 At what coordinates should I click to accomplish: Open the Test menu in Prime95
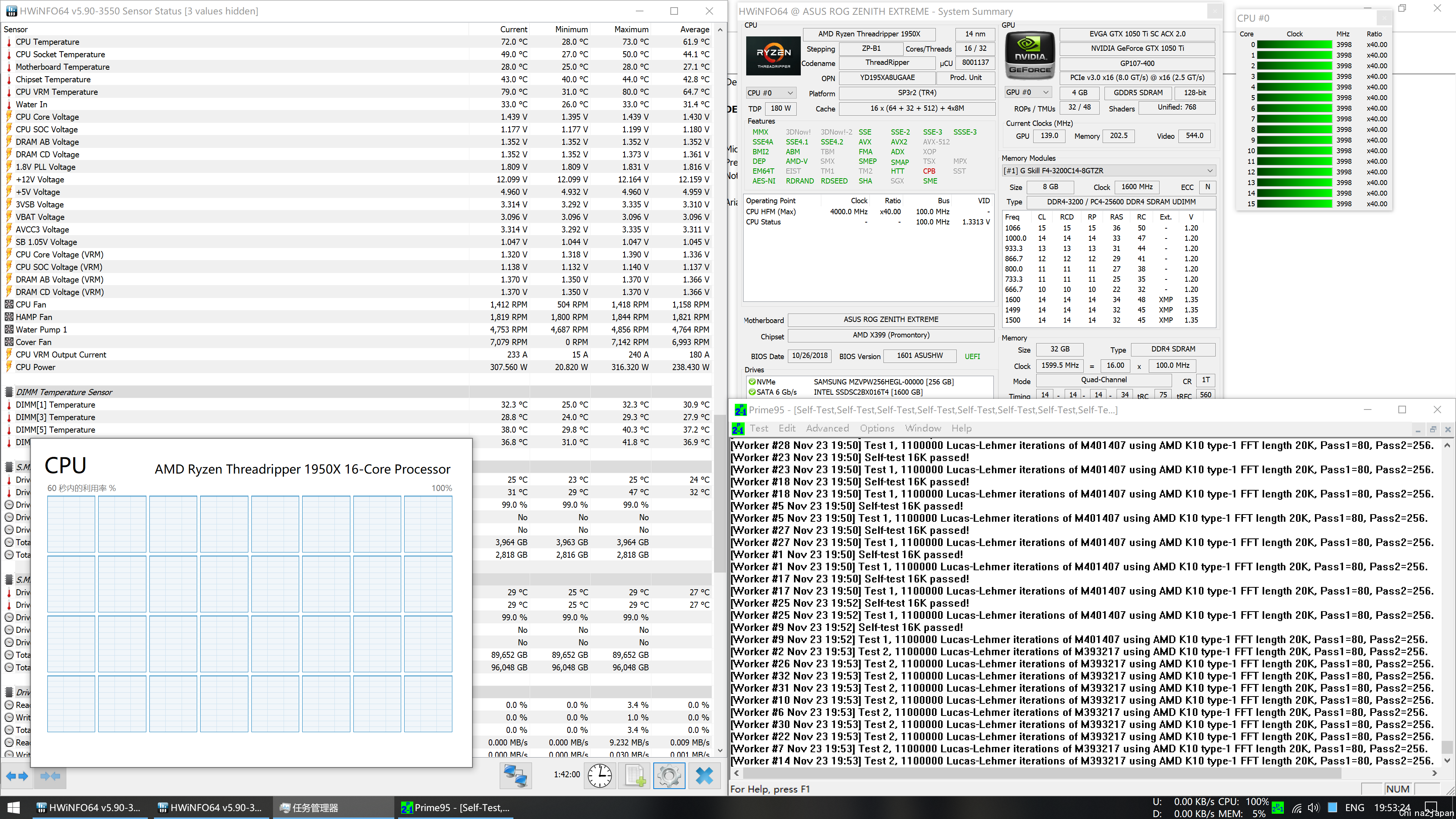[x=758, y=428]
